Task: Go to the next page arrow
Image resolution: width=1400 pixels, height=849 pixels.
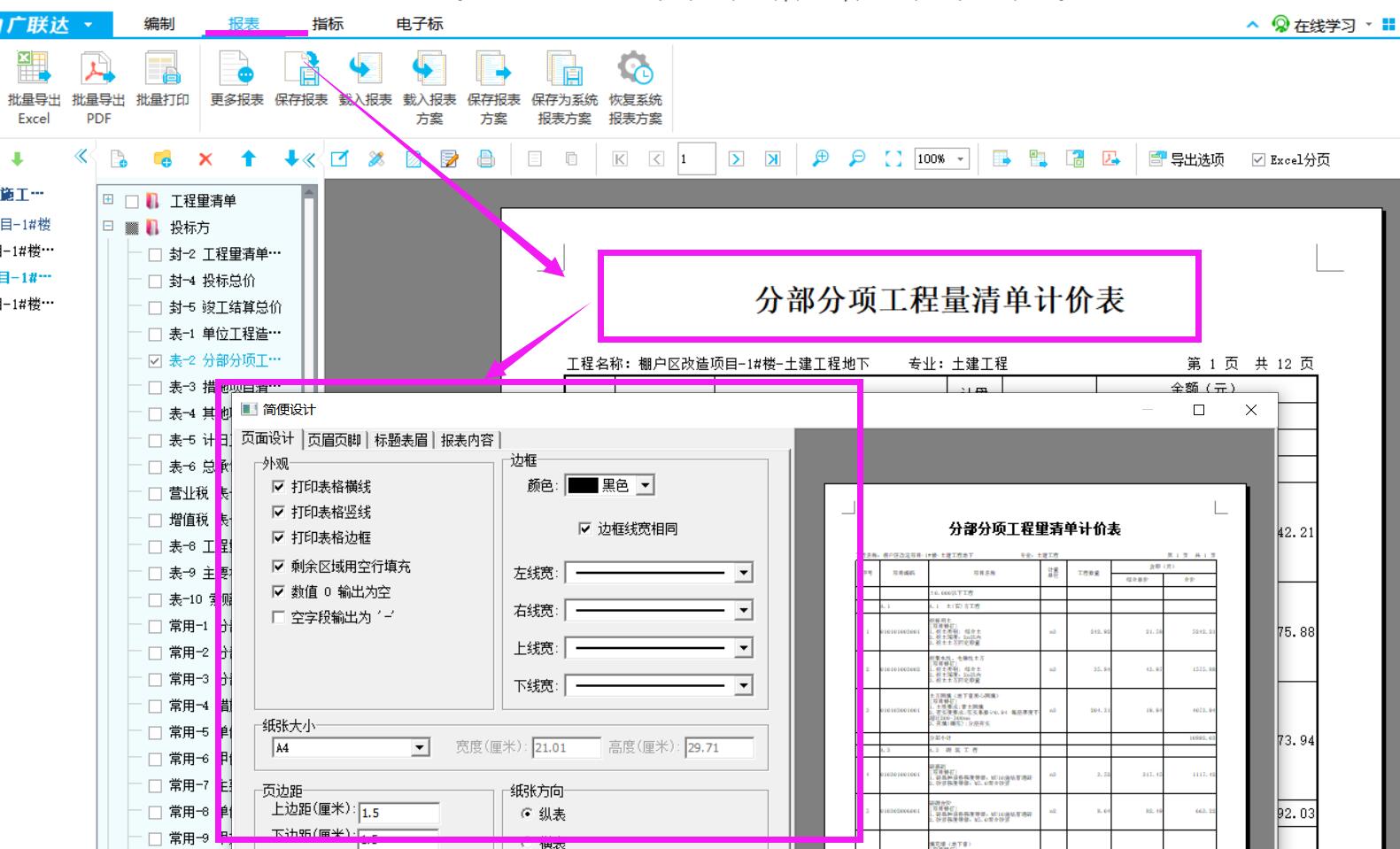Action: [736, 158]
